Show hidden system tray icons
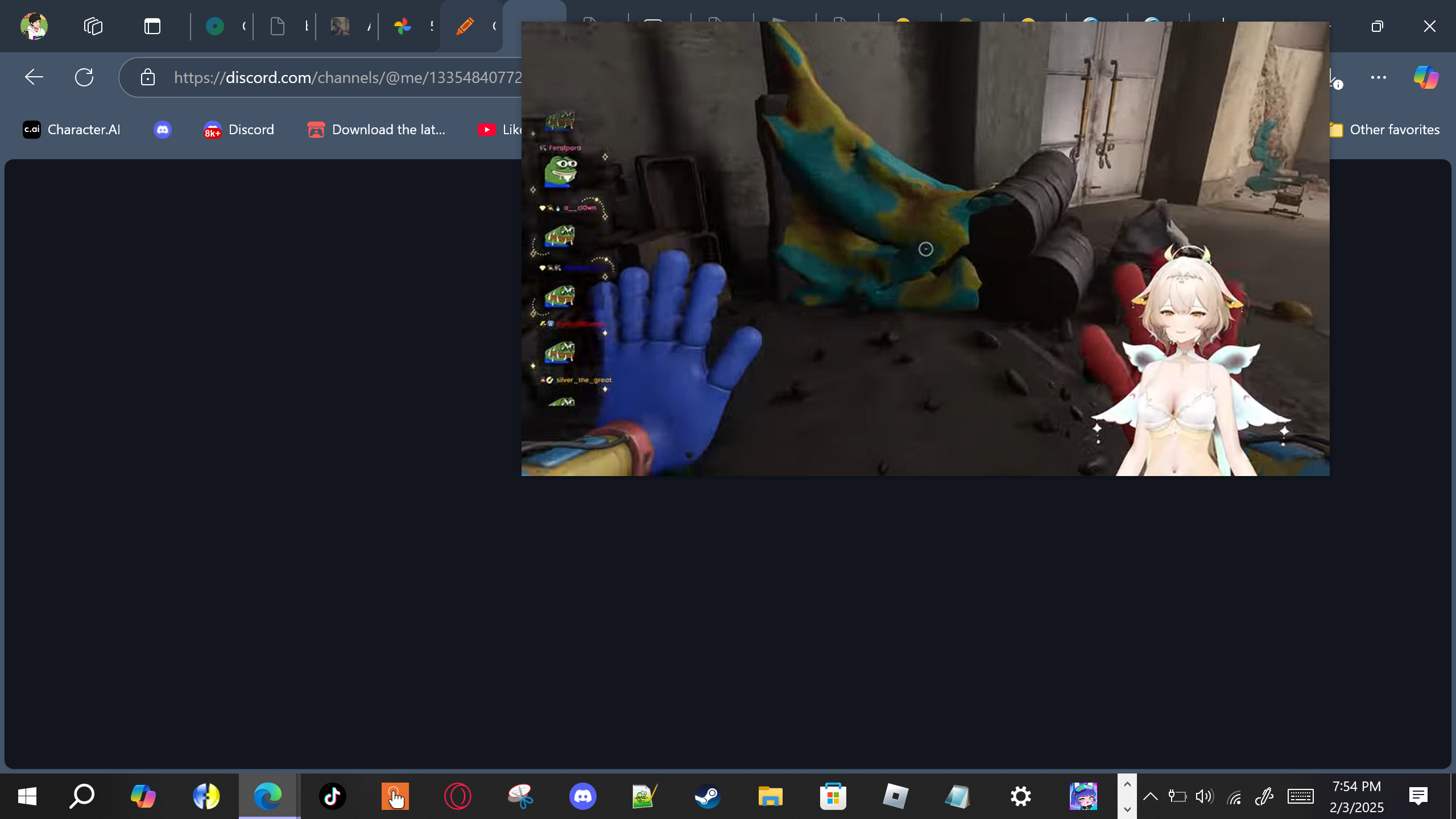1456x819 pixels. point(1150,796)
